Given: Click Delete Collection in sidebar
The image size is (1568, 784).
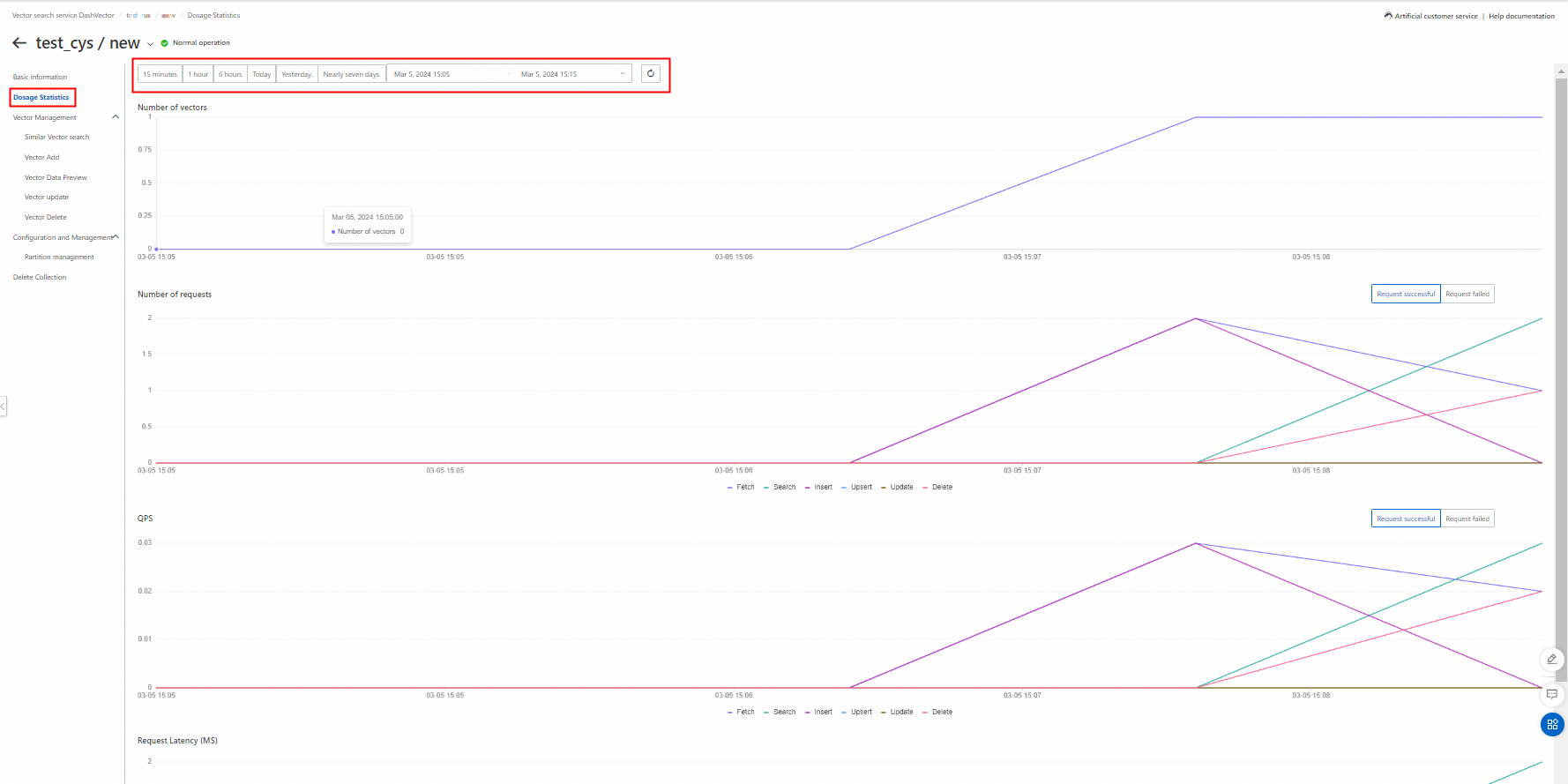Looking at the screenshot, I should point(40,277).
